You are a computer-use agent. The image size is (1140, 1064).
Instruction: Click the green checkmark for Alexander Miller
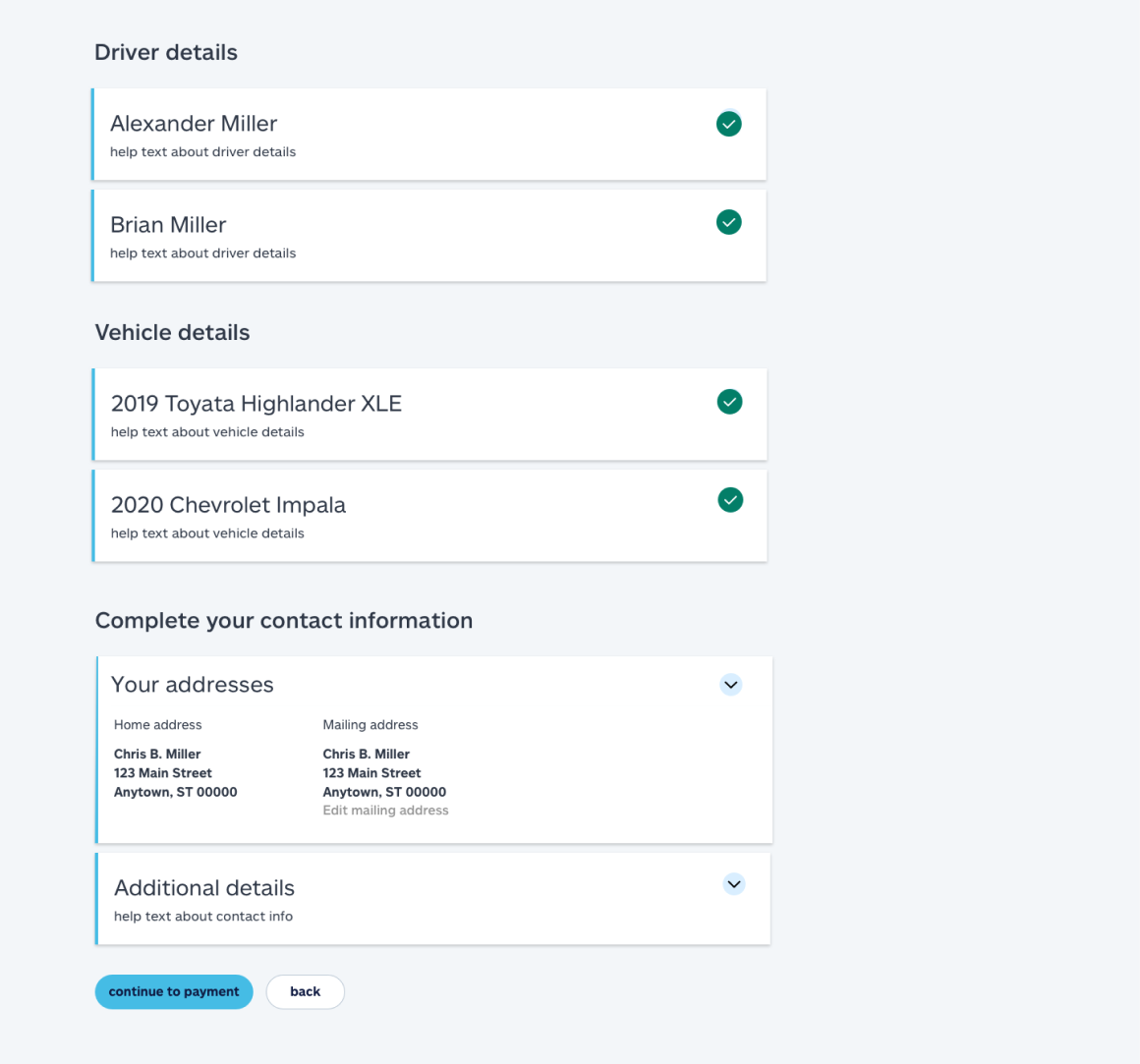728,124
